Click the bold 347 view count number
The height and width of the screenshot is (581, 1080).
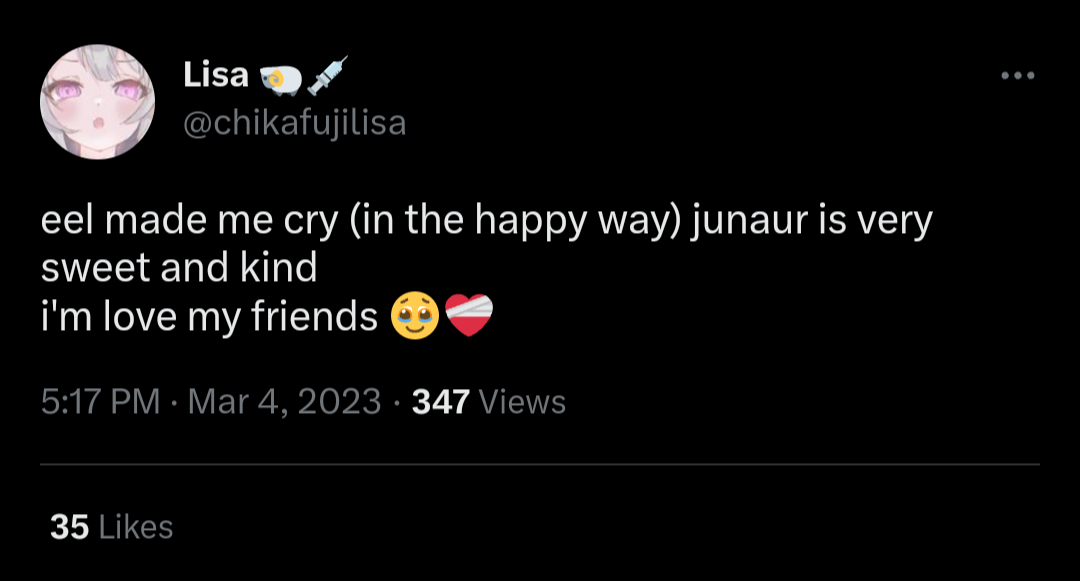pyautogui.click(x=441, y=402)
